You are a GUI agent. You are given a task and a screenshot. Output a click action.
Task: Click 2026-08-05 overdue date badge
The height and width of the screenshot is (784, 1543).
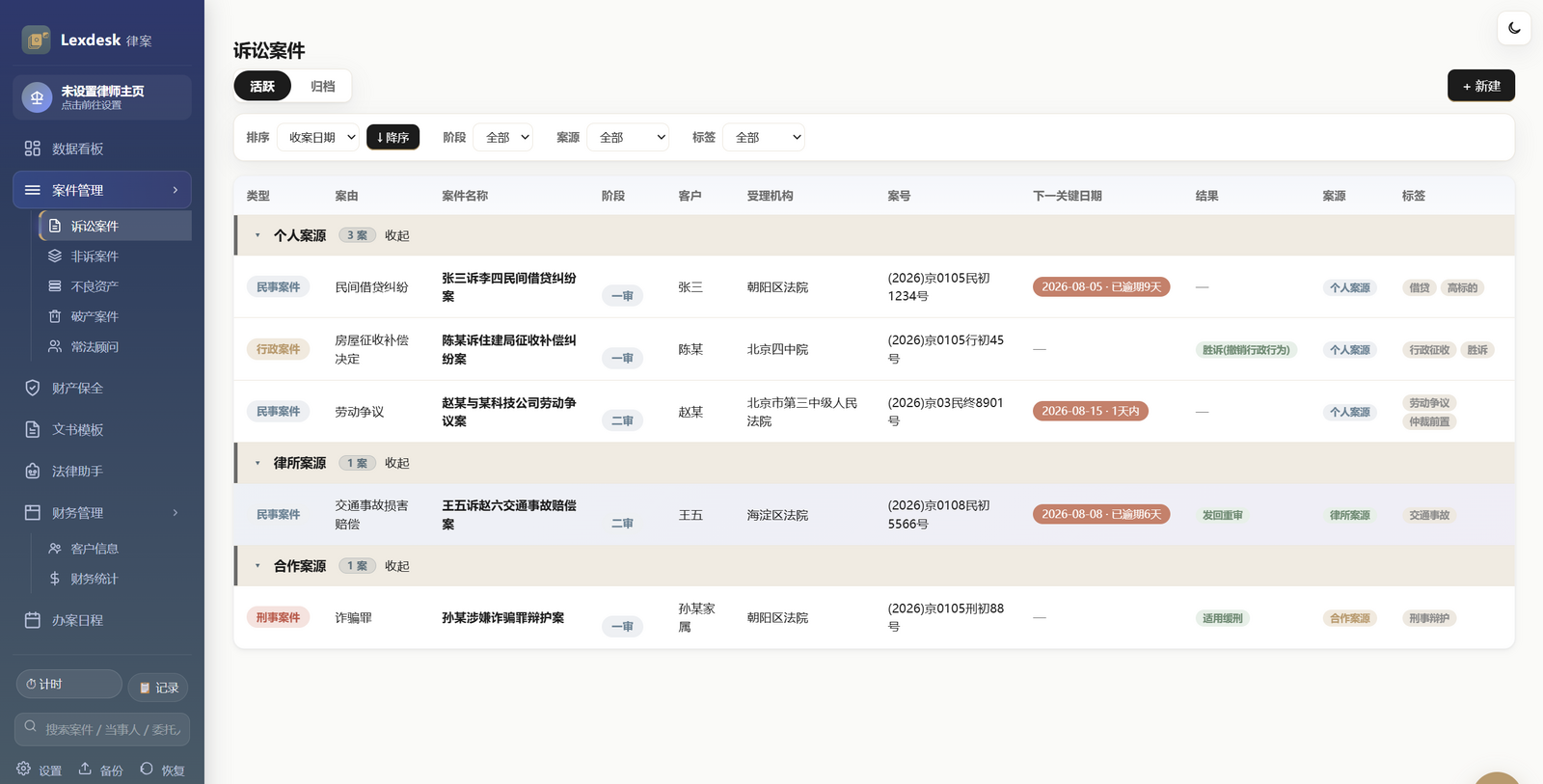coord(1101,286)
